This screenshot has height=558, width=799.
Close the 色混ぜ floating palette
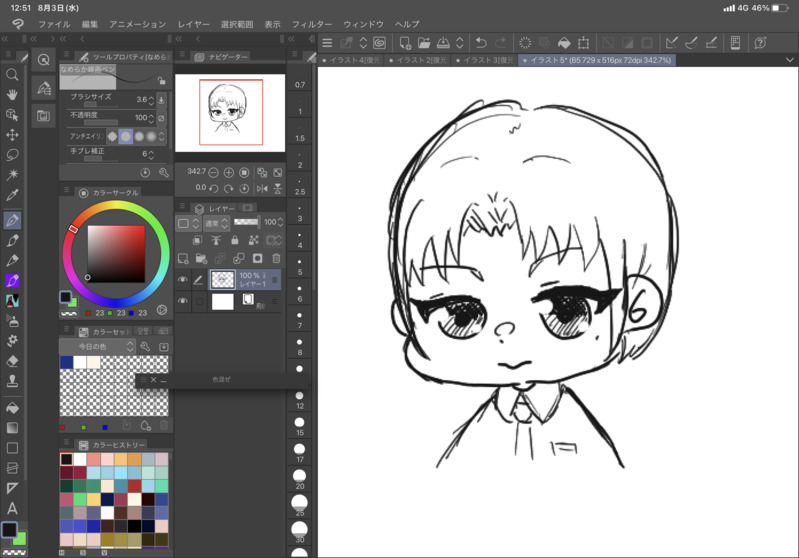click(153, 380)
